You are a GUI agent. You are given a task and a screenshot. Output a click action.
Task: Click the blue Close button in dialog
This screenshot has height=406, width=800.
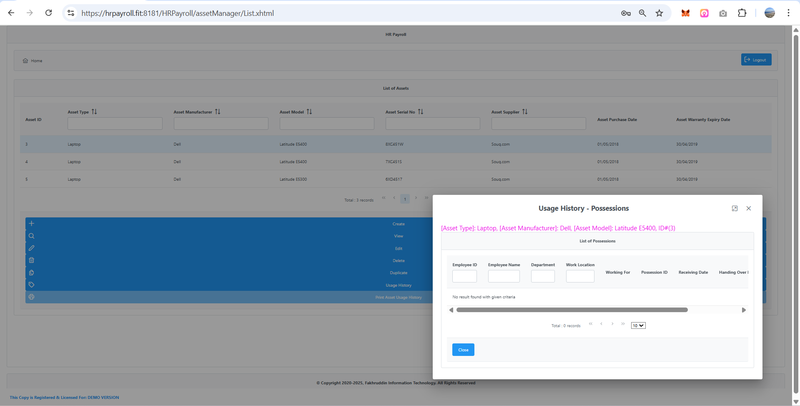(463, 350)
